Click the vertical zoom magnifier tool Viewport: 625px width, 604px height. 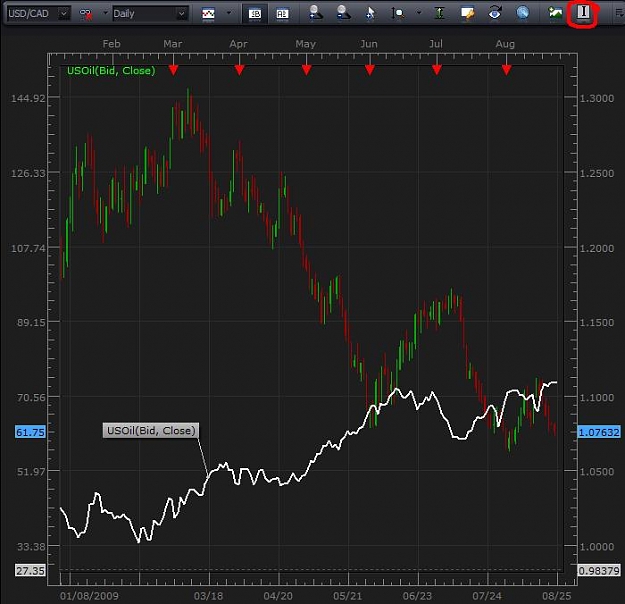(x=397, y=14)
